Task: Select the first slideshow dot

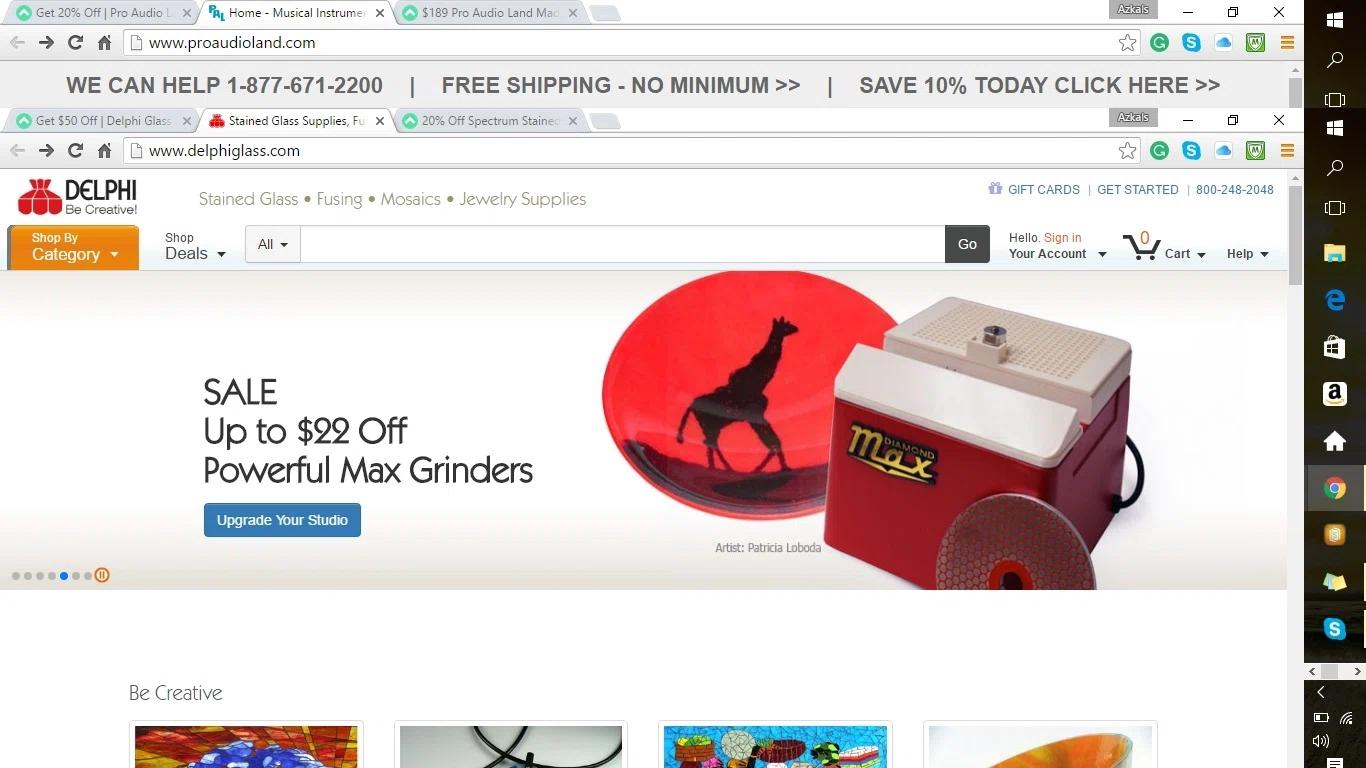Action: 16,576
